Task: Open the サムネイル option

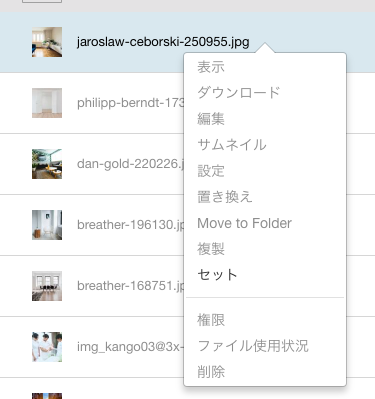Action: coord(232,145)
